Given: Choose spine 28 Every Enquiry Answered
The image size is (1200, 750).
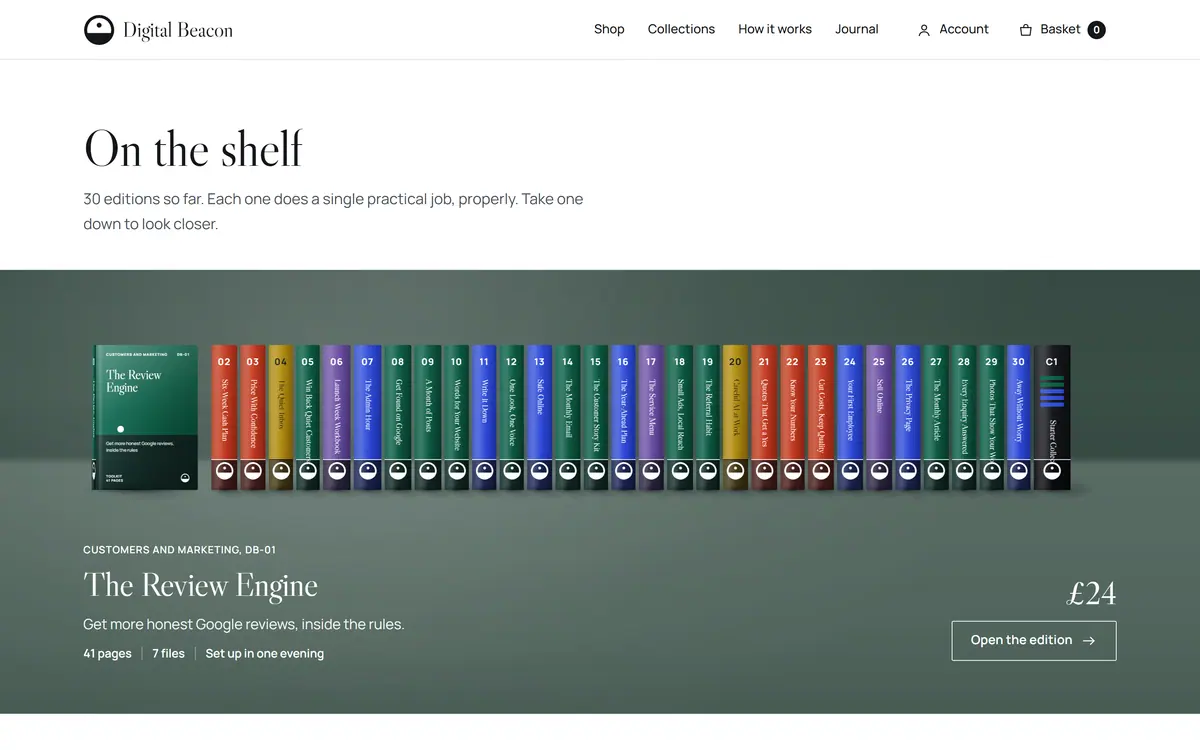Looking at the screenshot, I should pyautogui.click(x=963, y=418).
